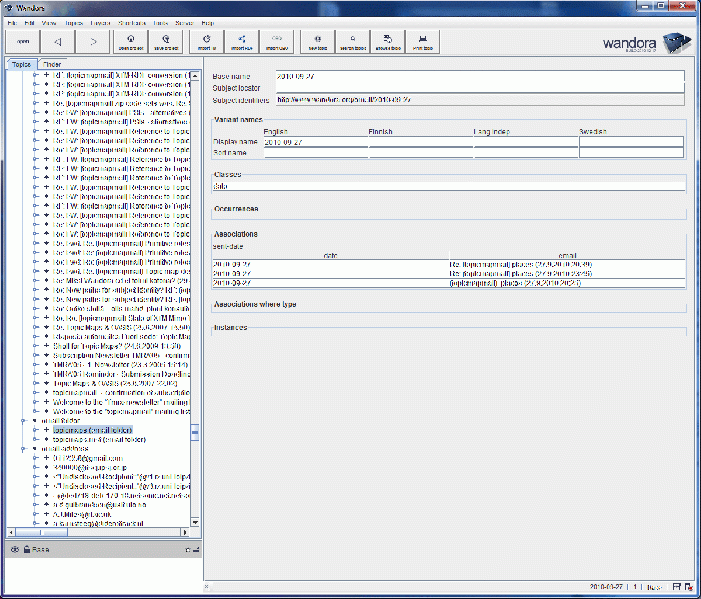Collapse the email-address tree node
Image resolution: width=701 pixels, height=599 pixels.
pyautogui.click(x=24, y=449)
